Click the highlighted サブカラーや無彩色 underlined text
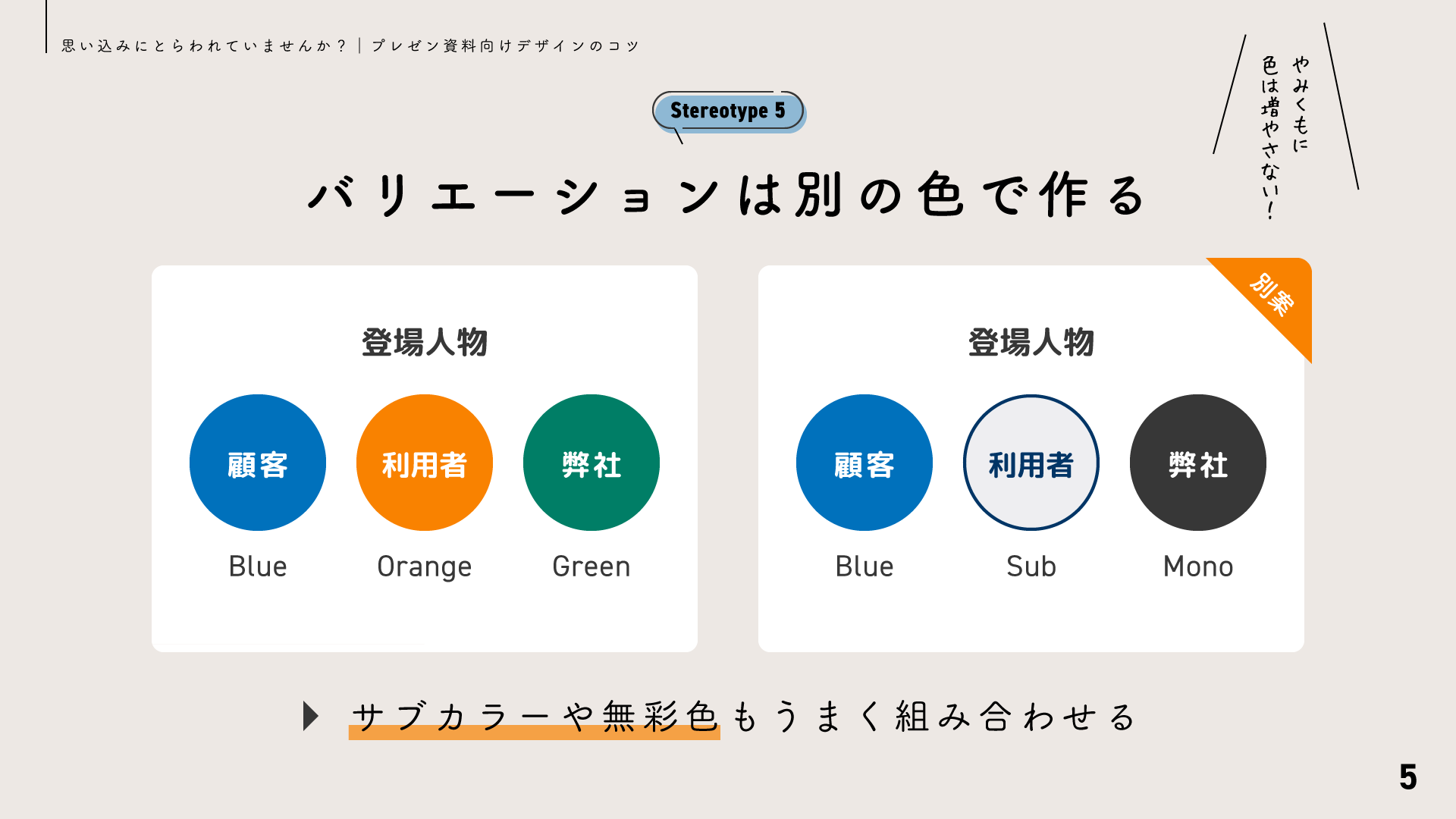The width and height of the screenshot is (1456, 819). pyautogui.click(x=535, y=718)
